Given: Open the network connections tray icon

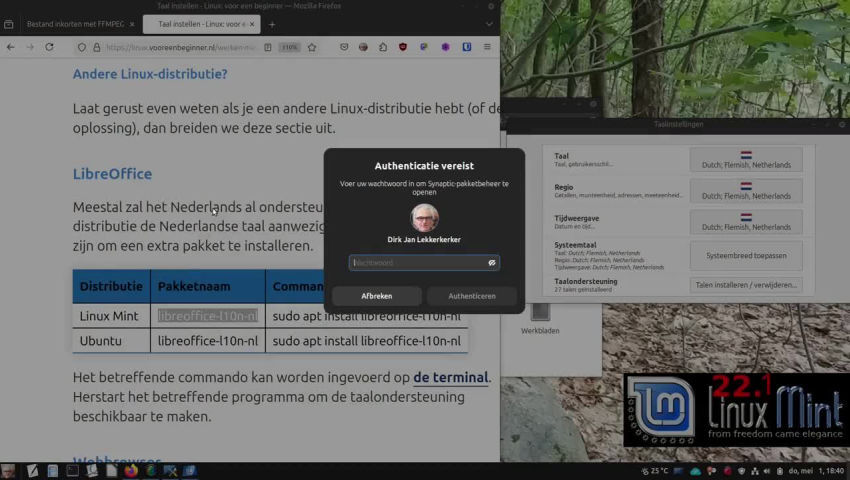Looking at the screenshot, I should tap(755, 471).
